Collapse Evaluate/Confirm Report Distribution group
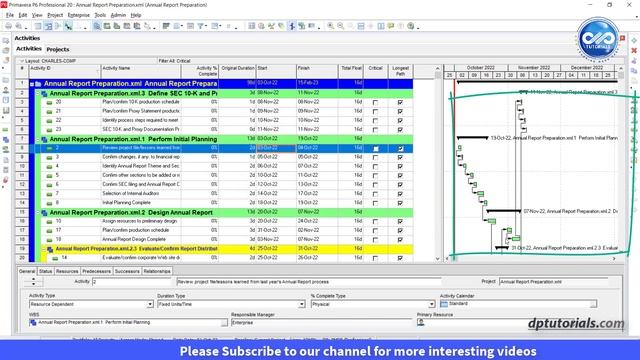Screen dimensions: 640x360 click(44, 249)
